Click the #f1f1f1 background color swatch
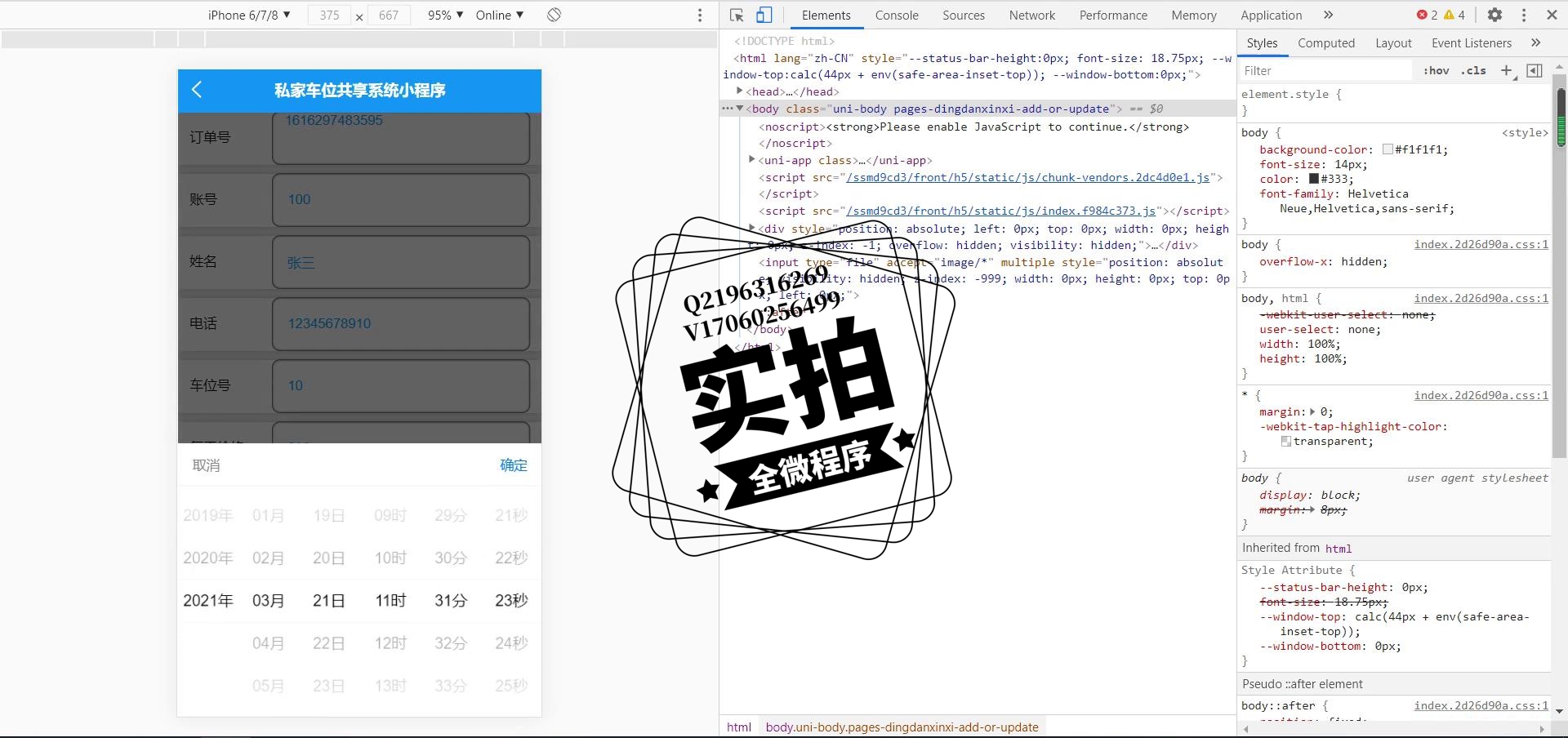Image resolution: width=1568 pixels, height=738 pixels. point(1388,149)
